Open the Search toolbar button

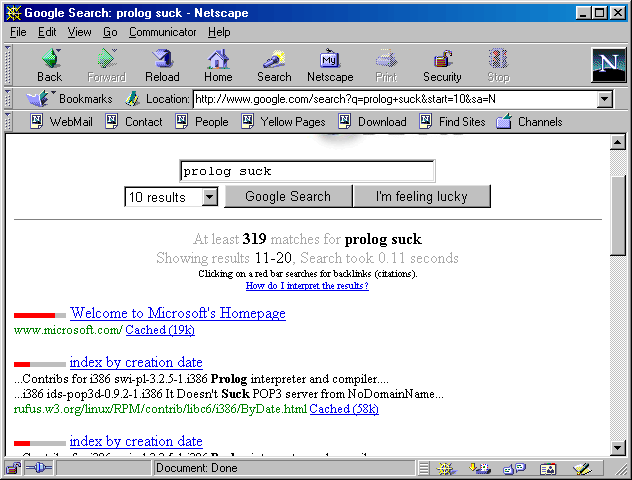coord(274,65)
